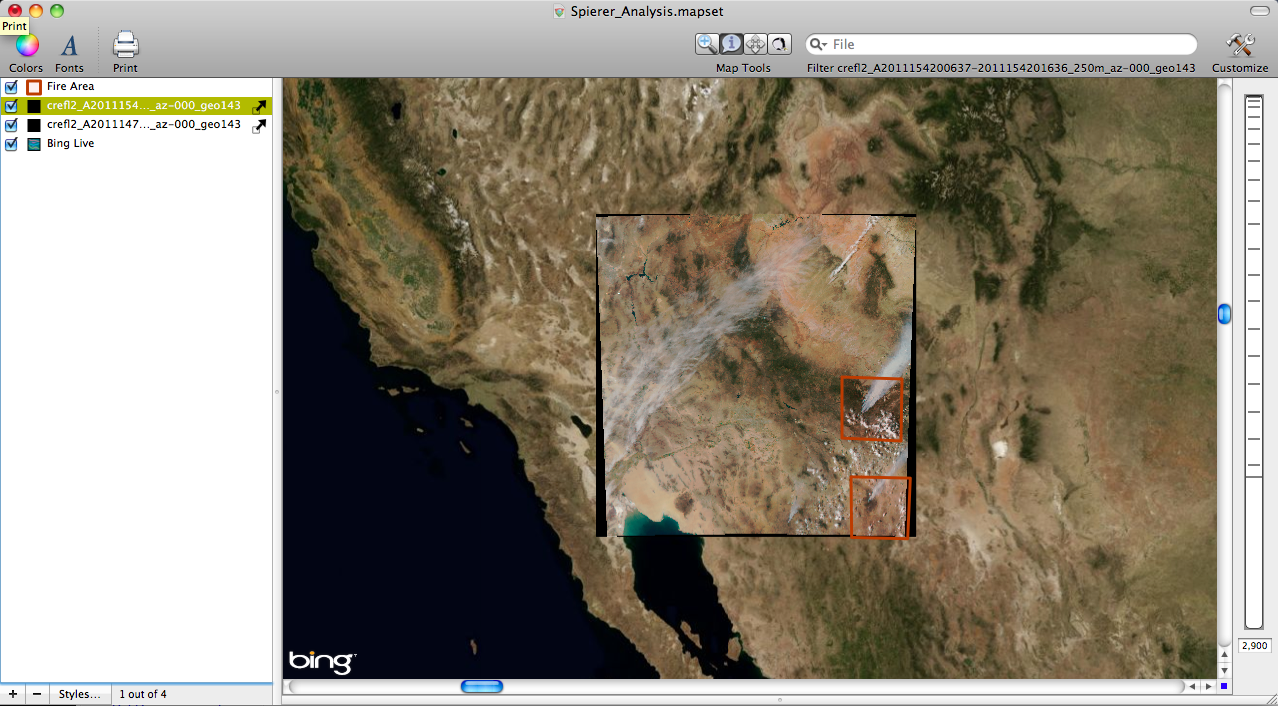Select the zoom magnifier map tool
Image resolution: width=1278 pixels, height=706 pixels.
[x=707, y=44]
